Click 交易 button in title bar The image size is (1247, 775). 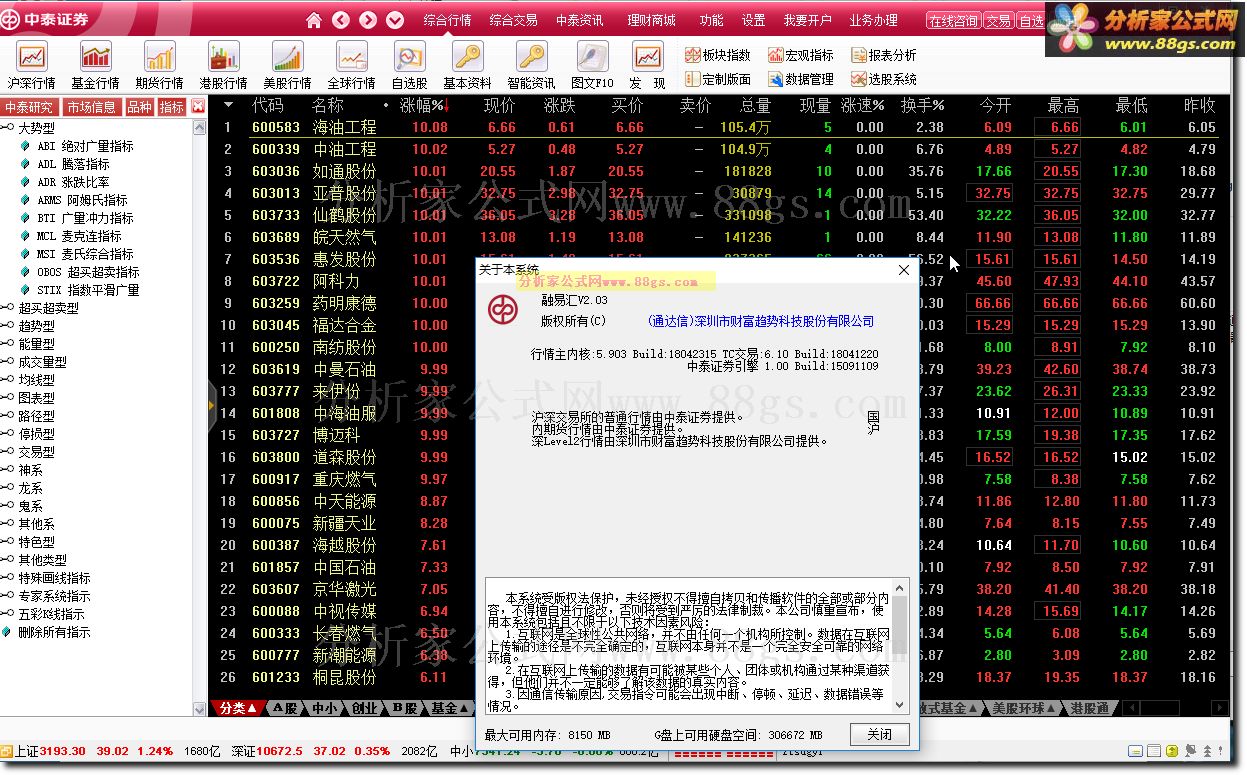coord(998,21)
